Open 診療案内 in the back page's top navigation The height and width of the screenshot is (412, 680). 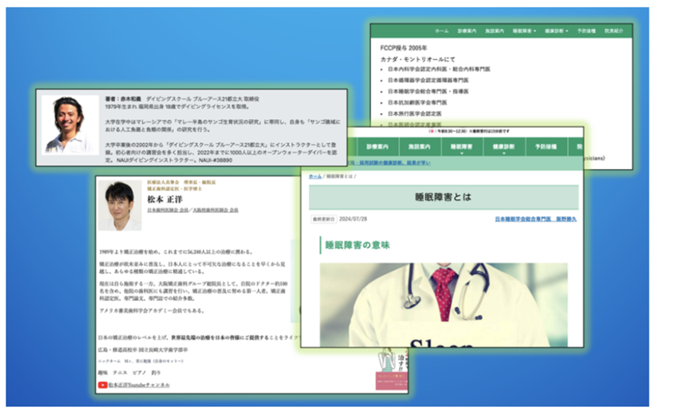click(x=467, y=31)
